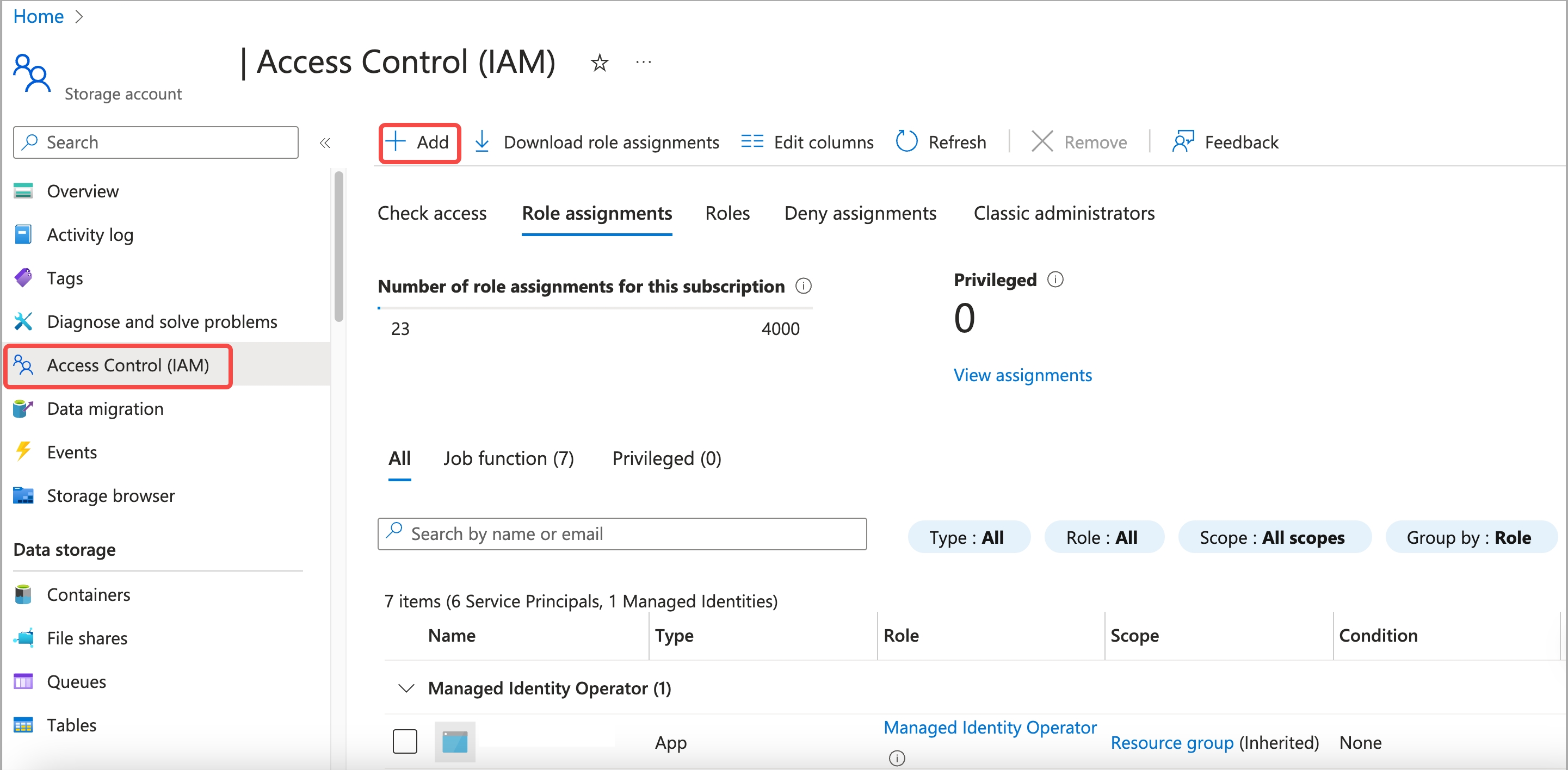Click the Add button
Screen dimensions: 1568x770
click(x=418, y=142)
